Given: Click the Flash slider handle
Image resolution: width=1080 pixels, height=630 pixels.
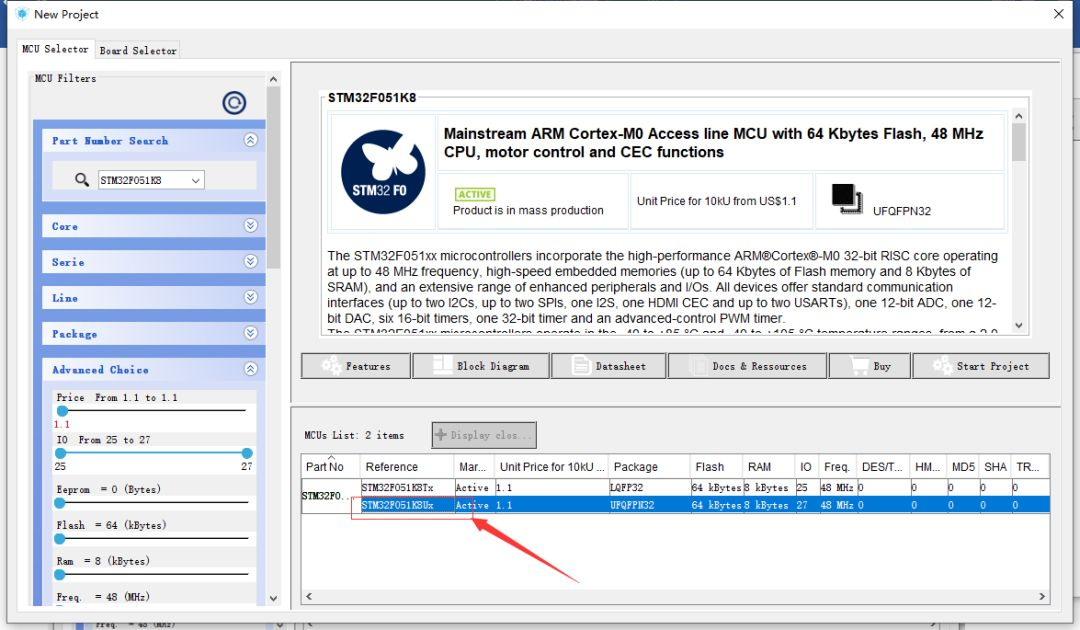Looking at the screenshot, I should click(60, 538).
